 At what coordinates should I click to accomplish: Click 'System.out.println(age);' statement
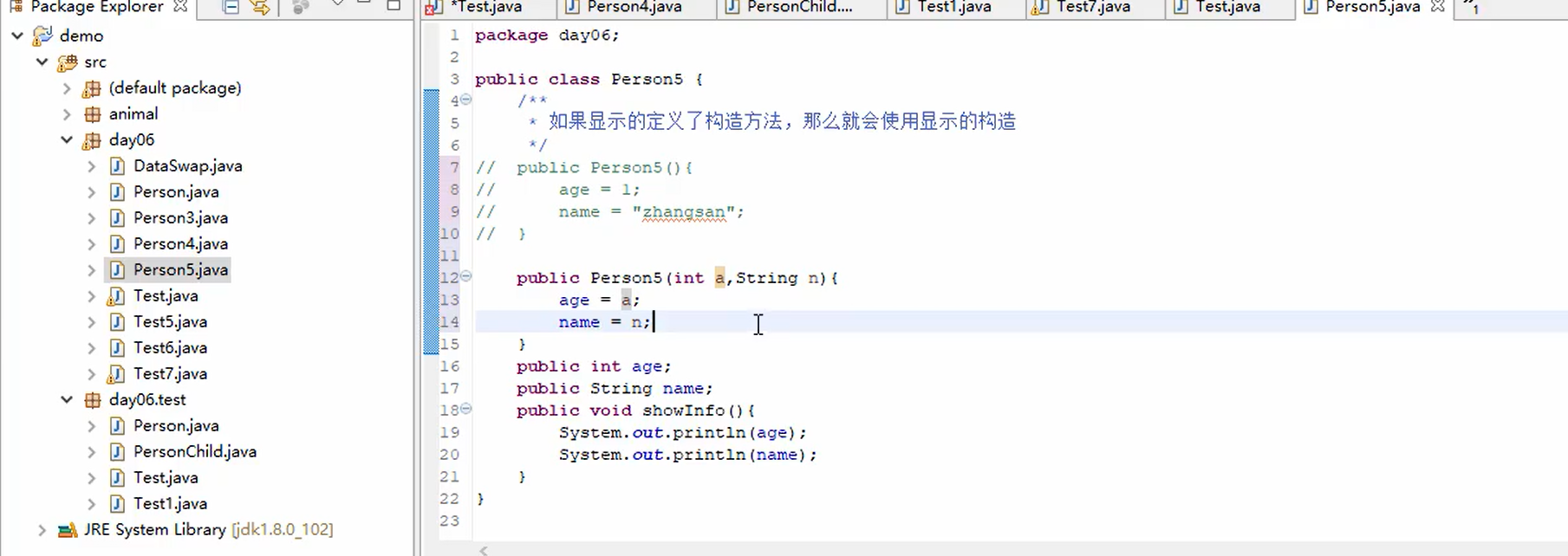(x=683, y=433)
